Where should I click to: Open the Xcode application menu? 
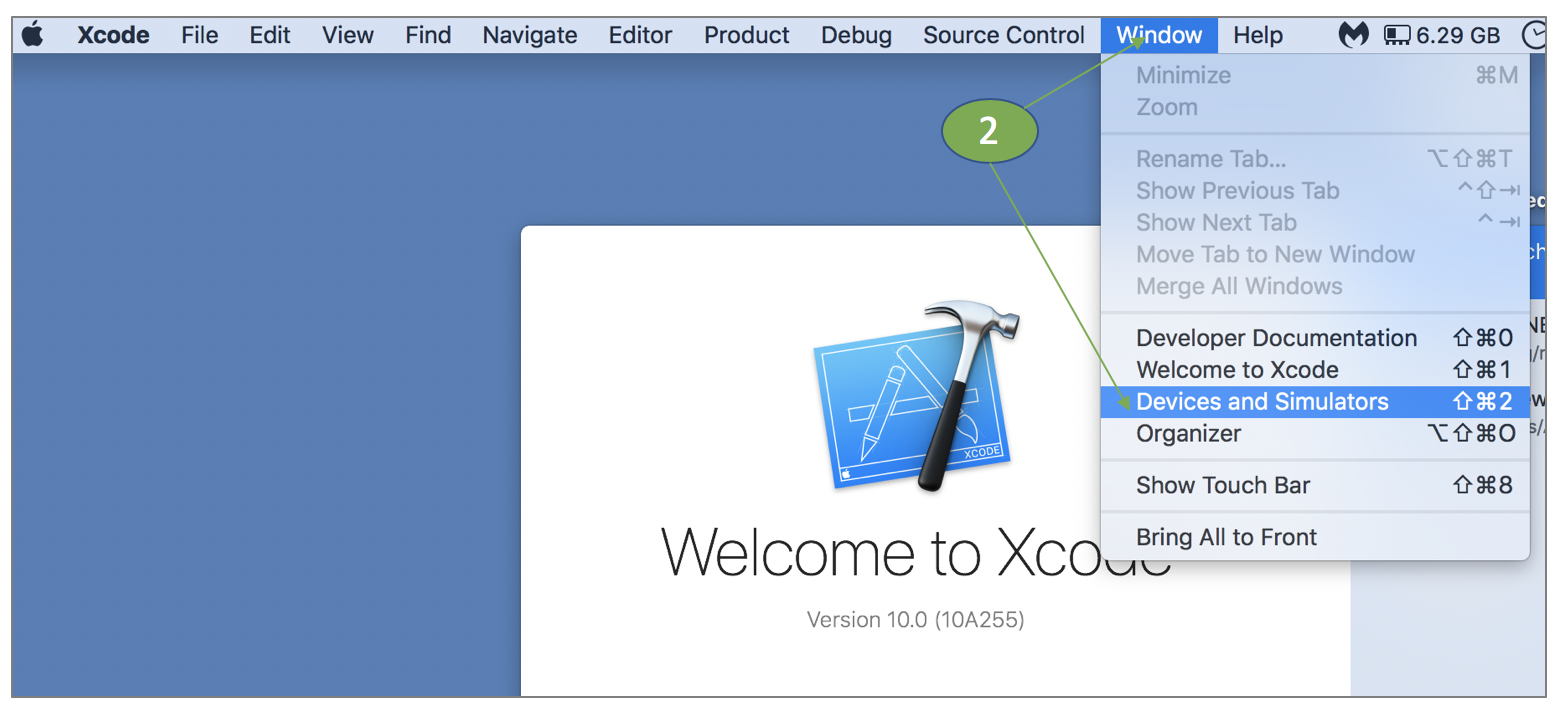coord(113,35)
